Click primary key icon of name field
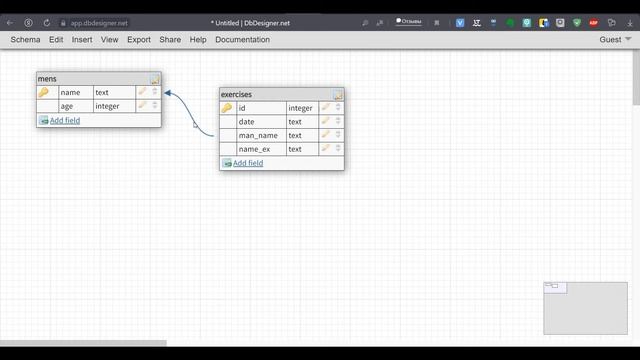The width and height of the screenshot is (640, 360). click(x=44, y=93)
